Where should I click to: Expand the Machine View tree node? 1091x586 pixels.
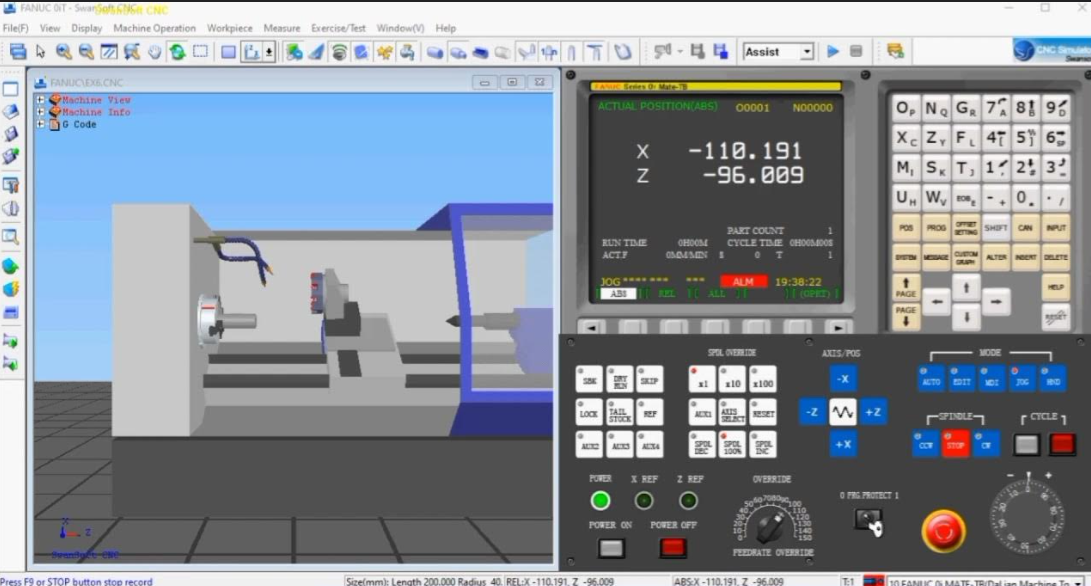(x=40, y=100)
